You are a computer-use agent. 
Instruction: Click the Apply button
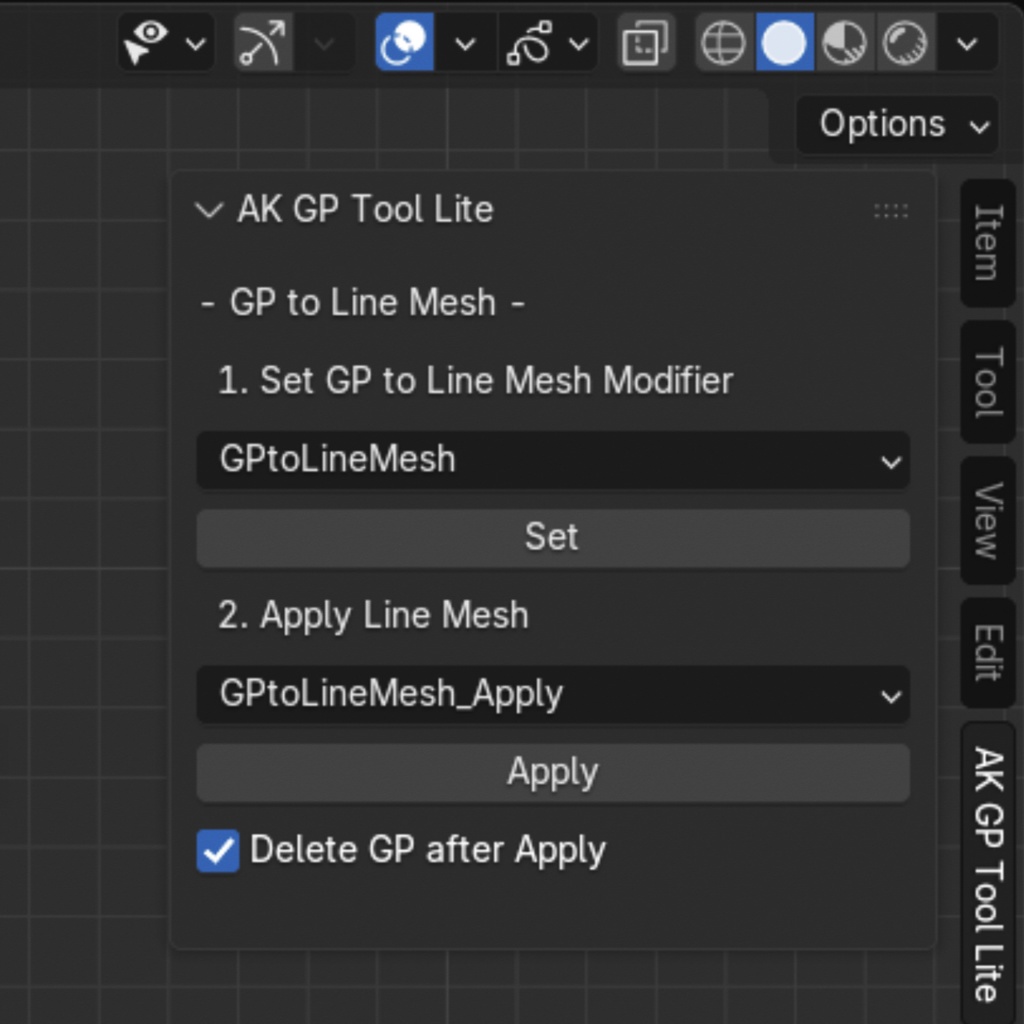point(553,772)
